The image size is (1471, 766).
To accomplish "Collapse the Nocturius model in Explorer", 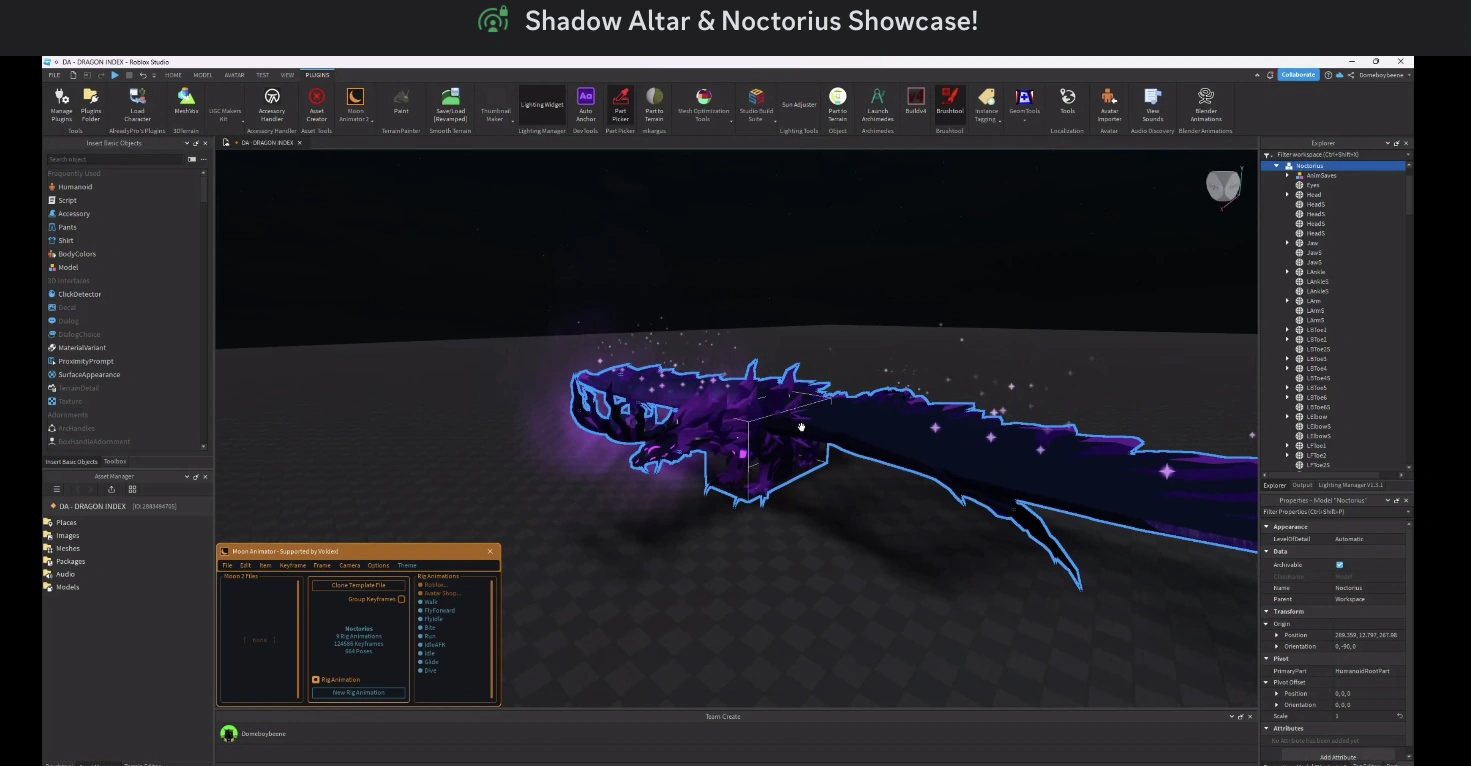I will [1276, 165].
